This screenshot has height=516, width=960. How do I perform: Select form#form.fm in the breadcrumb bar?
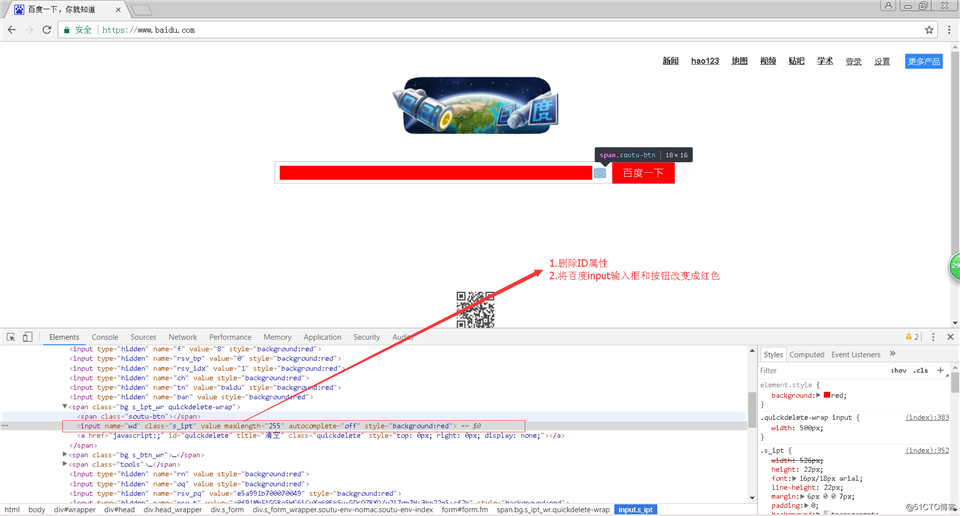465,509
